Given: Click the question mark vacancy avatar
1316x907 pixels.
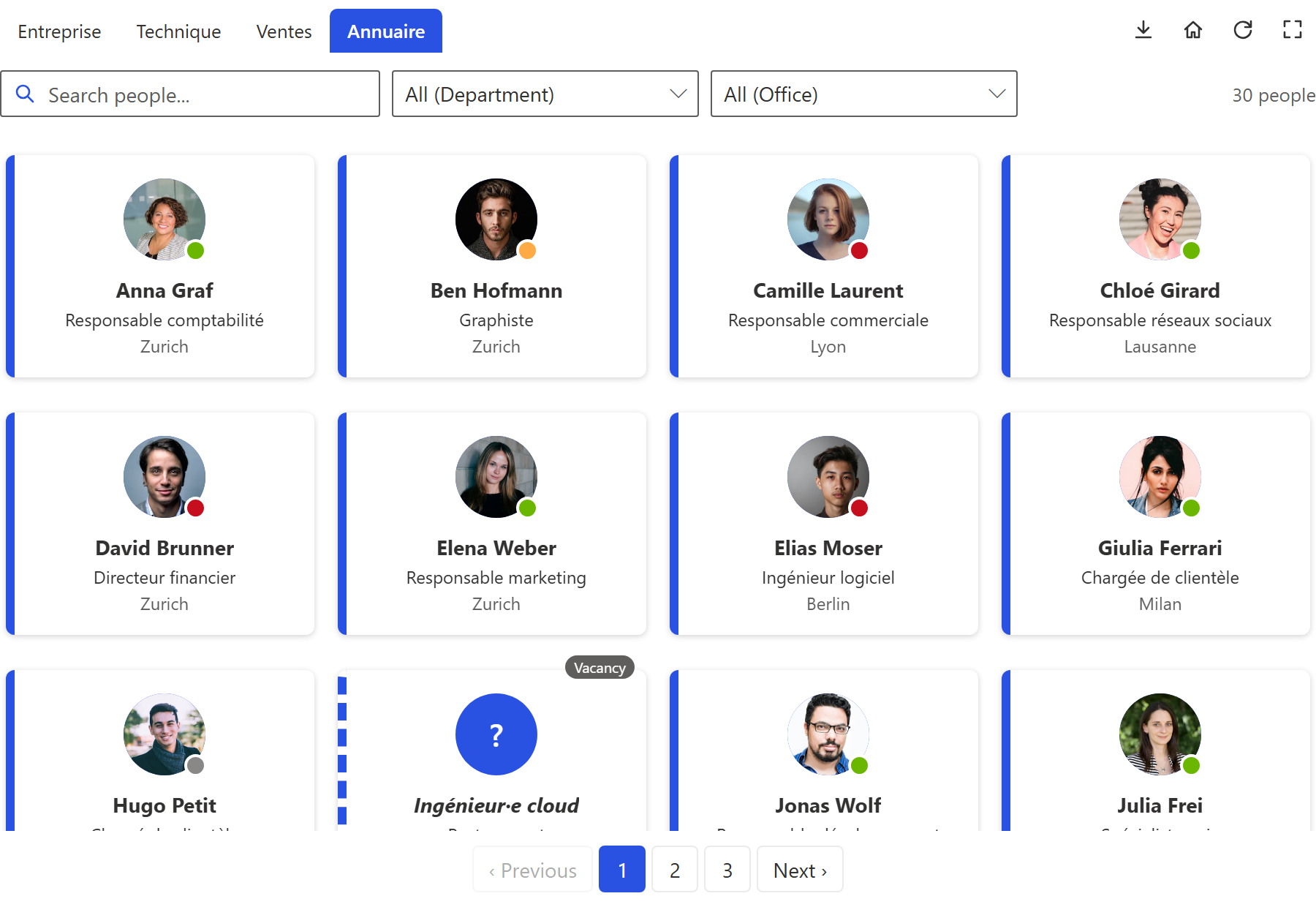Looking at the screenshot, I should pyautogui.click(x=496, y=734).
